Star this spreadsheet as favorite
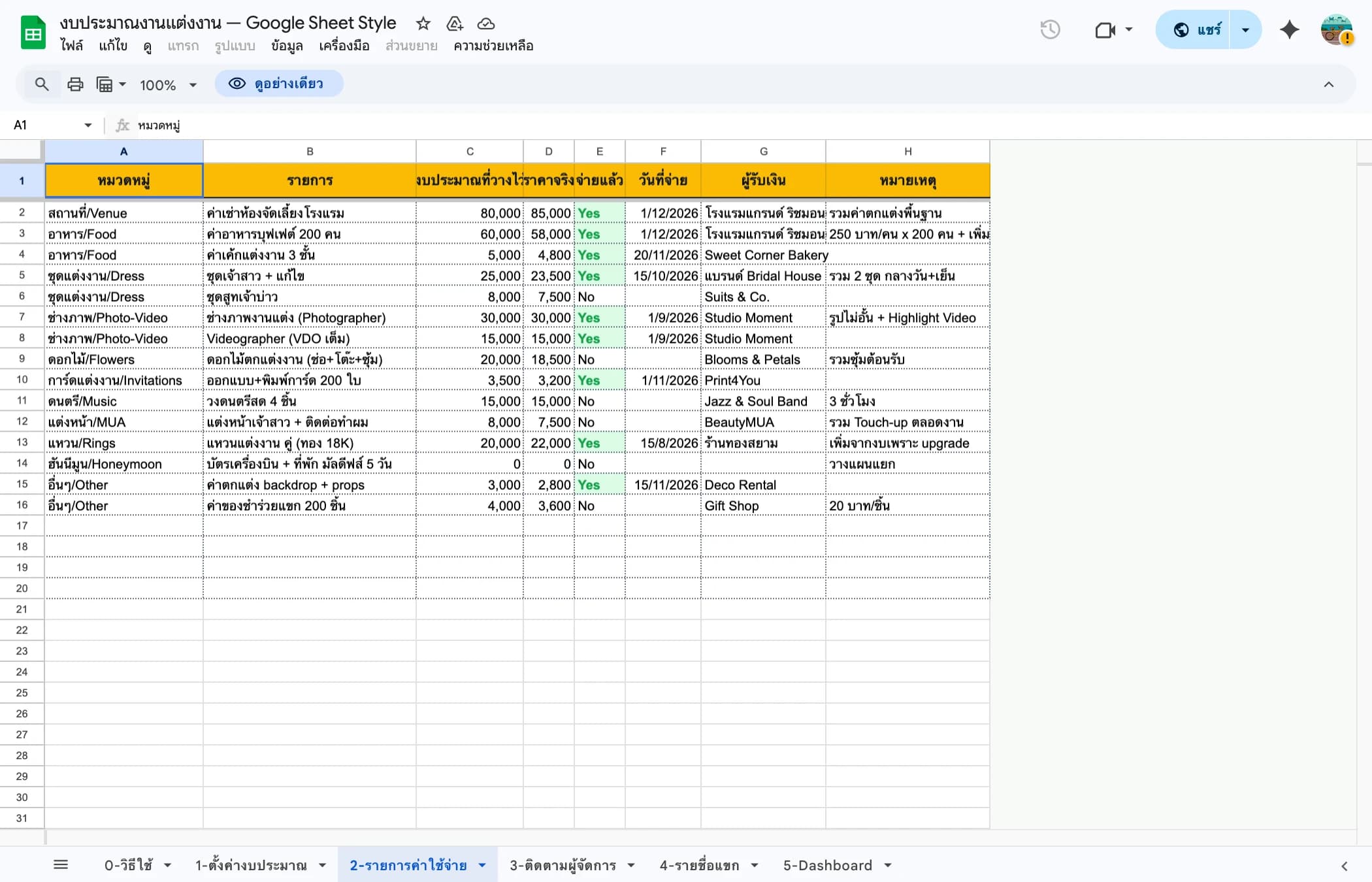Viewport: 1372px width, 882px height. [423, 24]
